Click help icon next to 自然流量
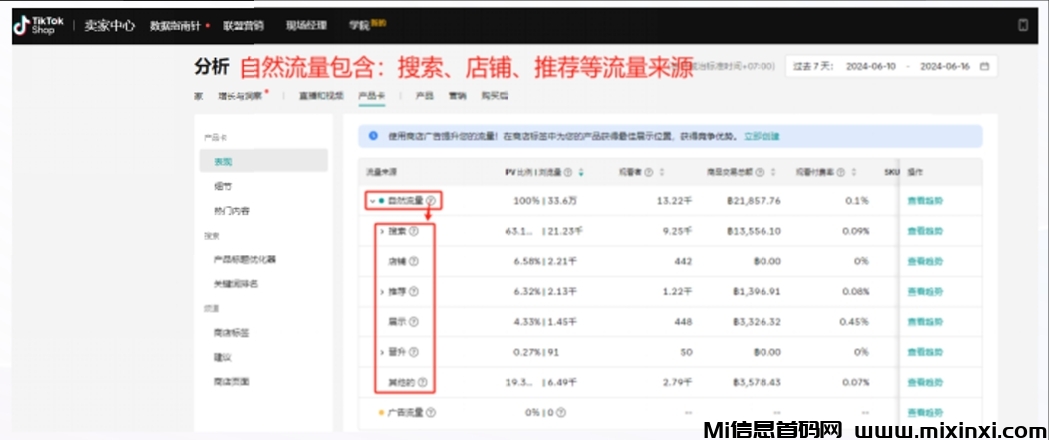 tap(431, 201)
